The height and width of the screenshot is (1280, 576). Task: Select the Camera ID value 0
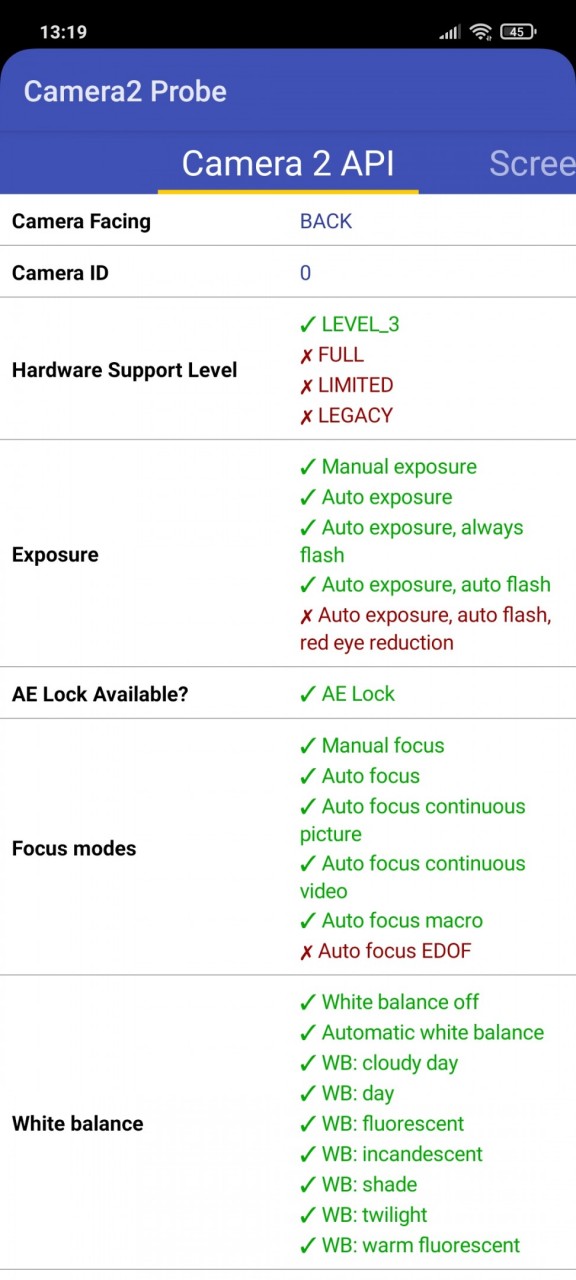click(x=305, y=273)
